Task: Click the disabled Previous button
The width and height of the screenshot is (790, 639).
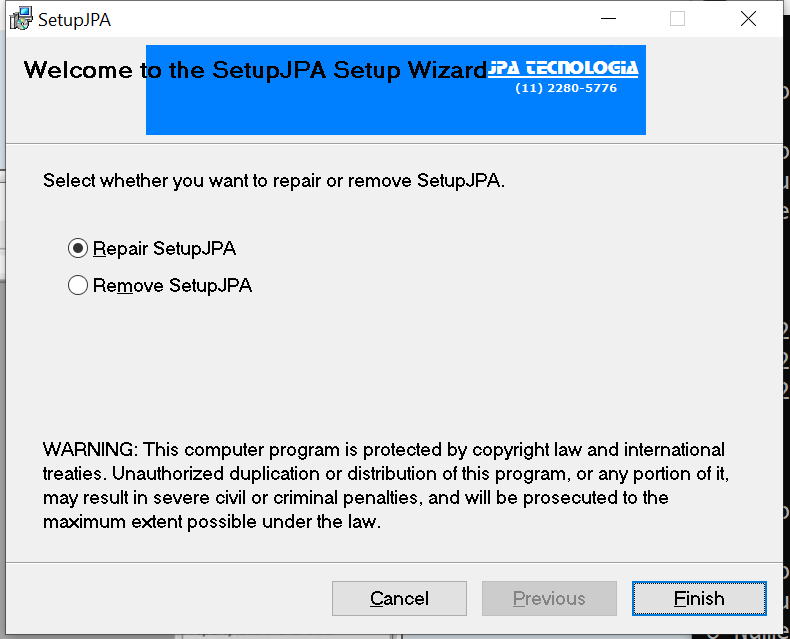Action: tap(549, 599)
